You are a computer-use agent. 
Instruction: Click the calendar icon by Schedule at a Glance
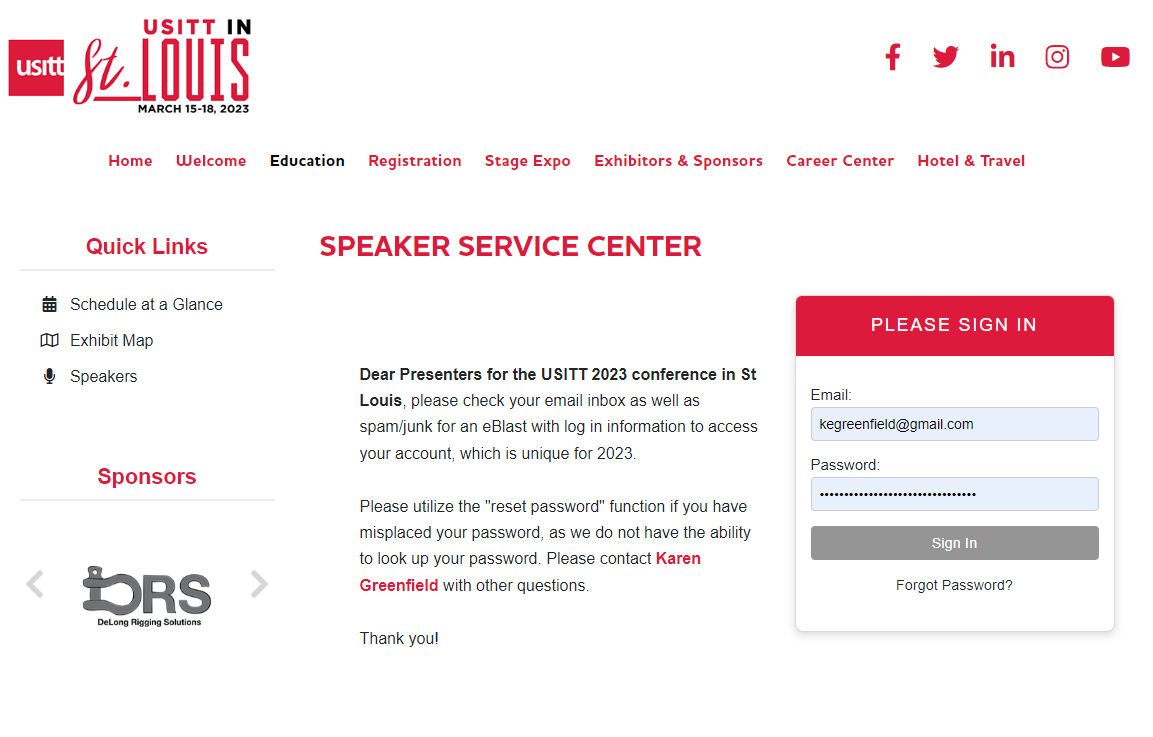pos(49,304)
